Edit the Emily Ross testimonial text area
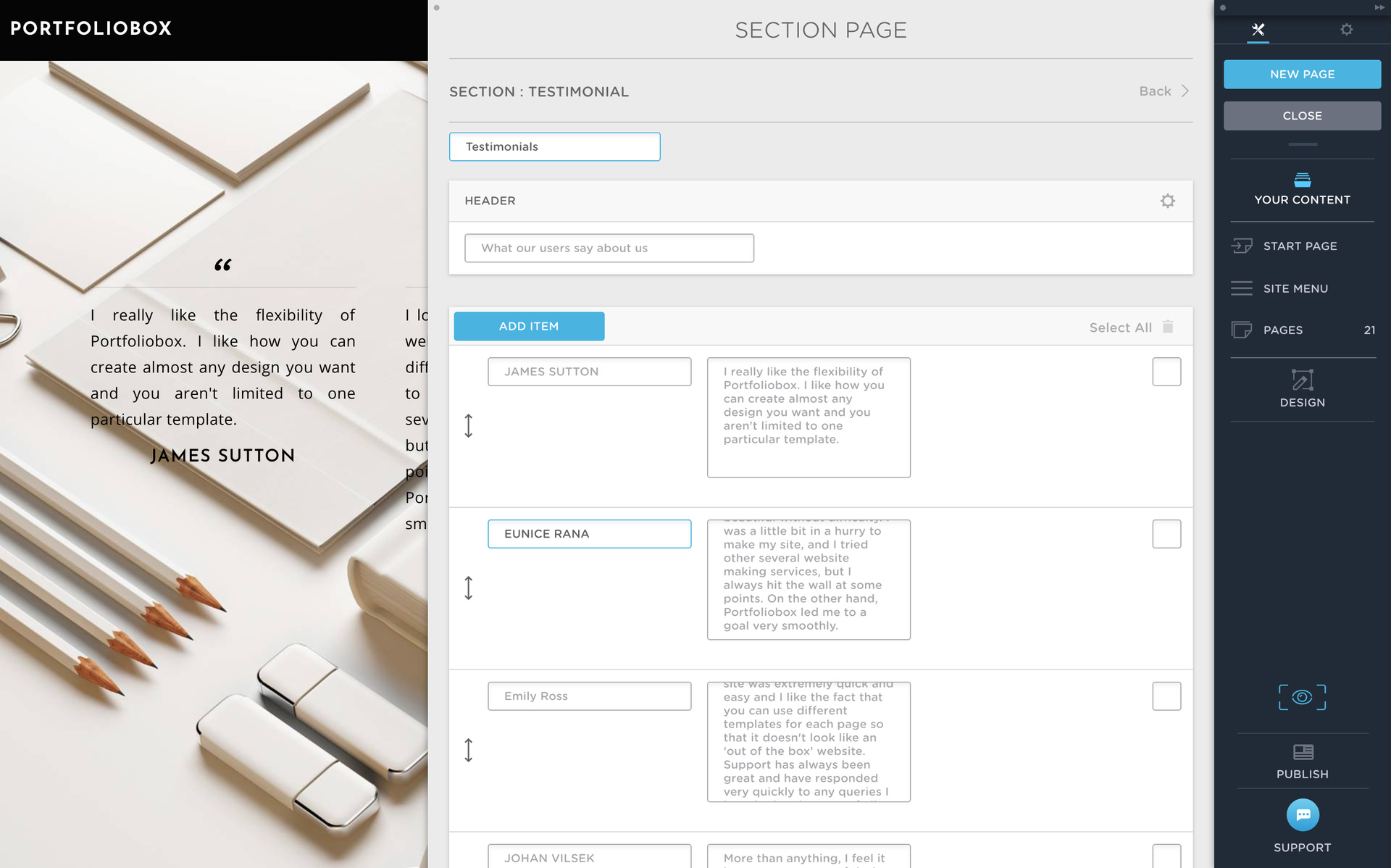The height and width of the screenshot is (868, 1391). (x=809, y=742)
